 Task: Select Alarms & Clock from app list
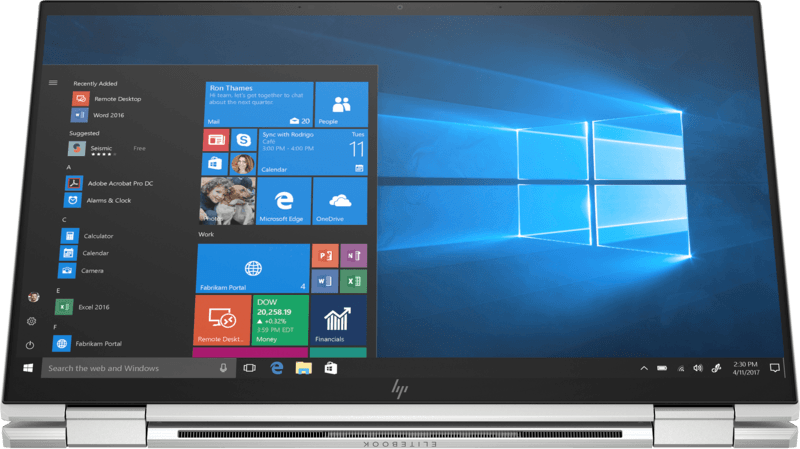[106, 200]
